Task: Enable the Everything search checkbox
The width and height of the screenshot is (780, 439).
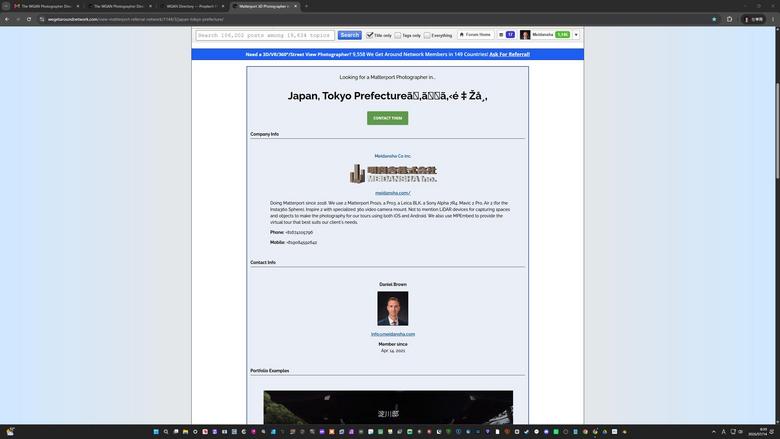Action: point(427,35)
